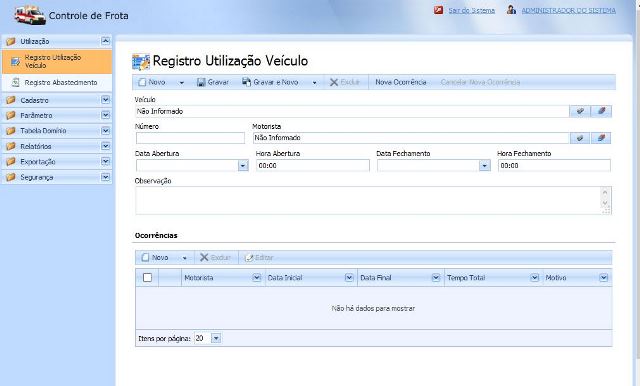640x386 pixels.
Task: Expand the Relatórios menu section
Action: (105, 146)
